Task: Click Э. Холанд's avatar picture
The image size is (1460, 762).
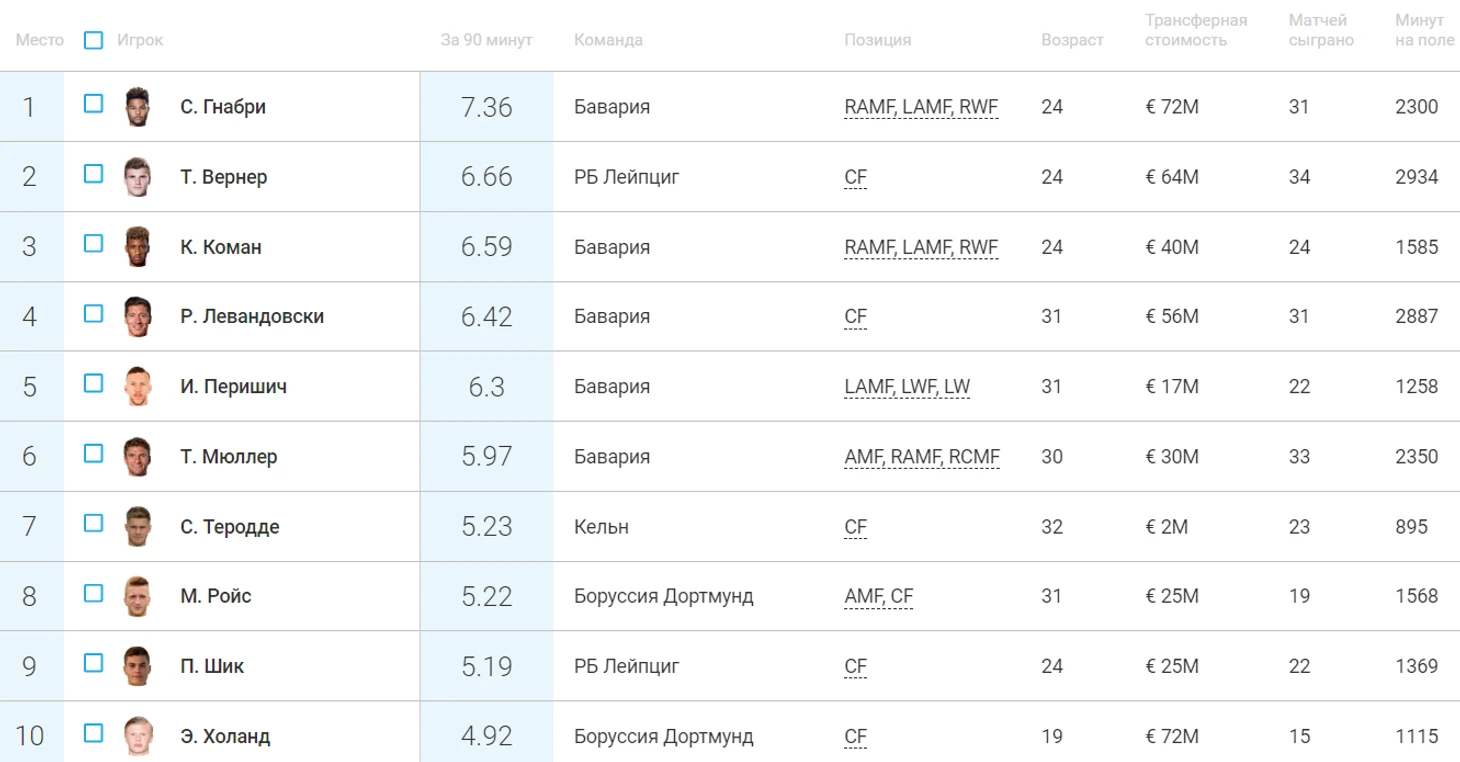Action: point(137,737)
